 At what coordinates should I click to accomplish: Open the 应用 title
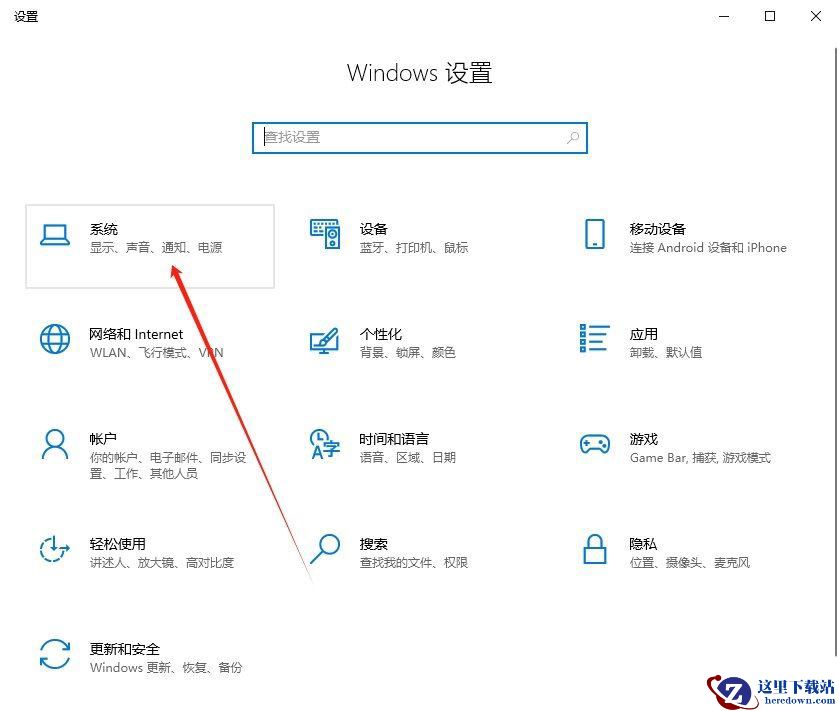(x=644, y=334)
